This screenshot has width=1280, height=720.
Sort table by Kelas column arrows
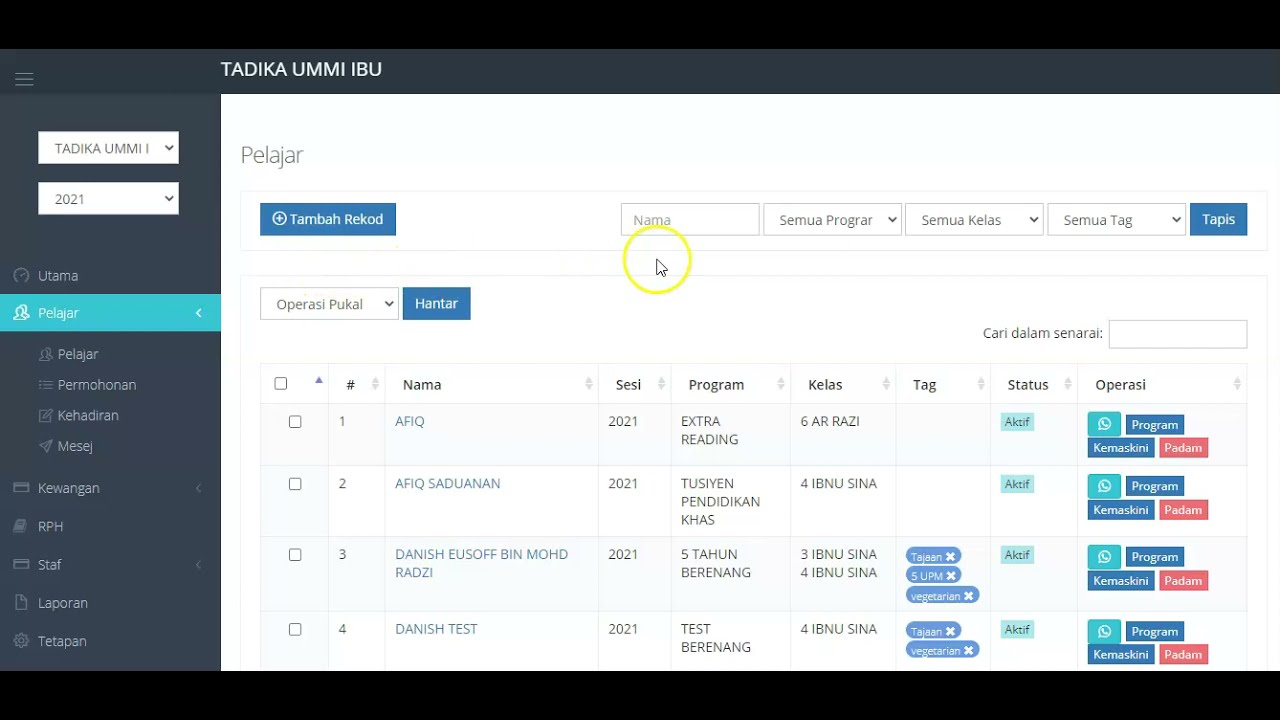[886, 384]
